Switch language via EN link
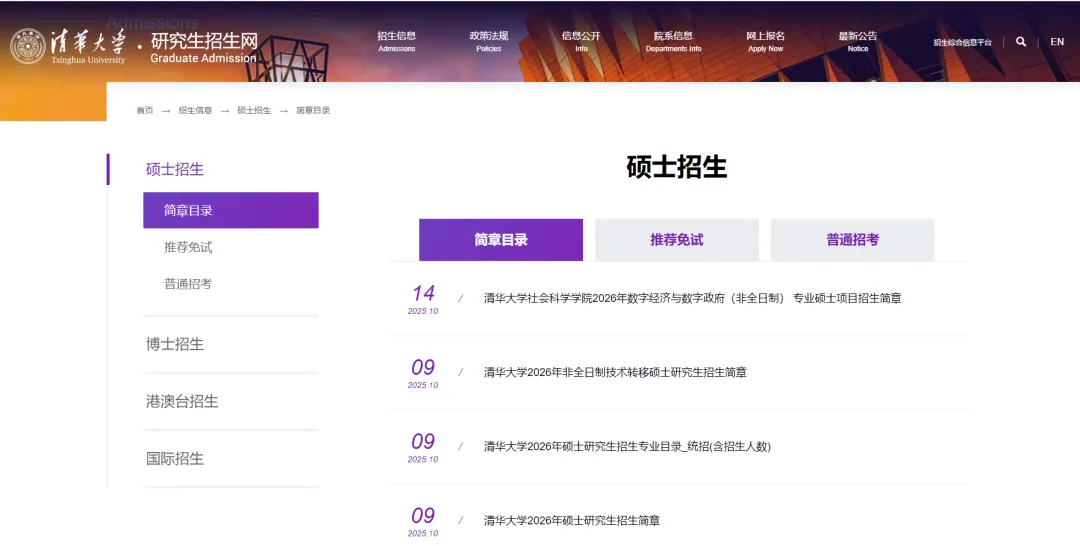 pos(1057,42)
